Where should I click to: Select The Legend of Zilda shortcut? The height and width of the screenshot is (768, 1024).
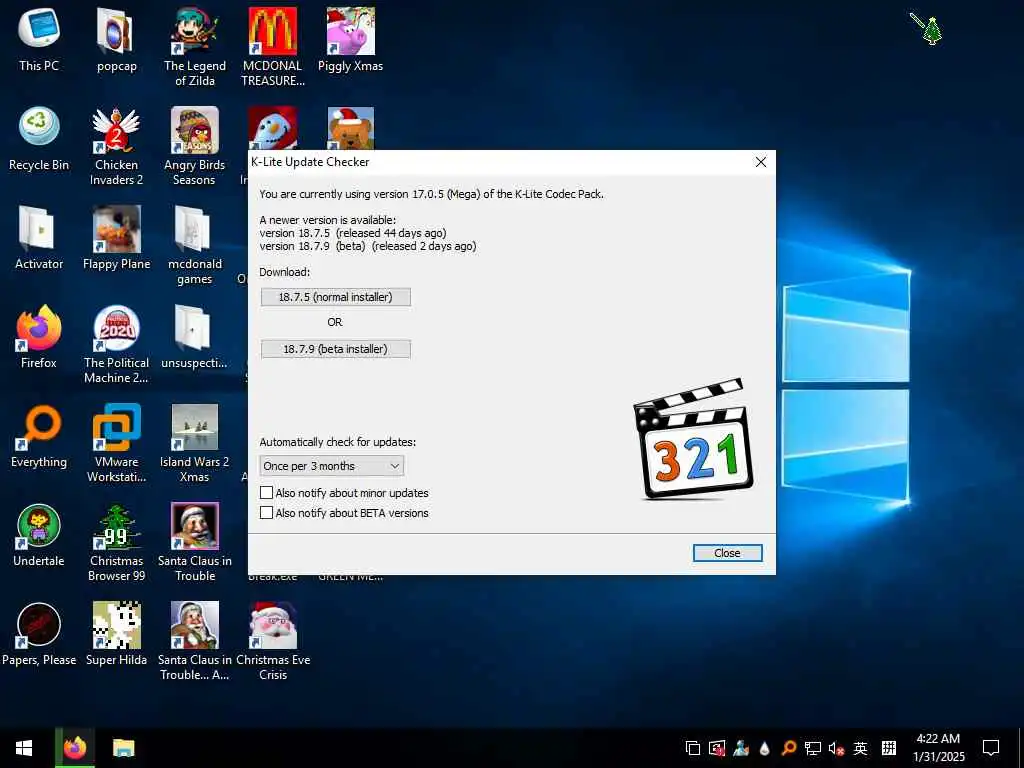[x=195, y=47]
